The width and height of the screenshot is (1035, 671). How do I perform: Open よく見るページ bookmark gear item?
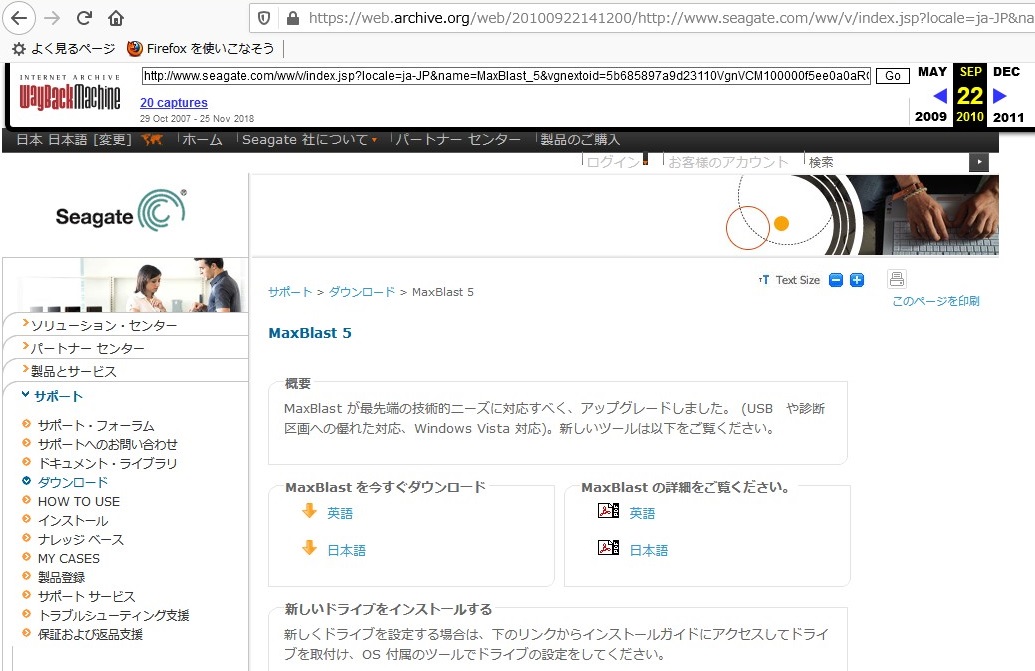coord(63,48)
